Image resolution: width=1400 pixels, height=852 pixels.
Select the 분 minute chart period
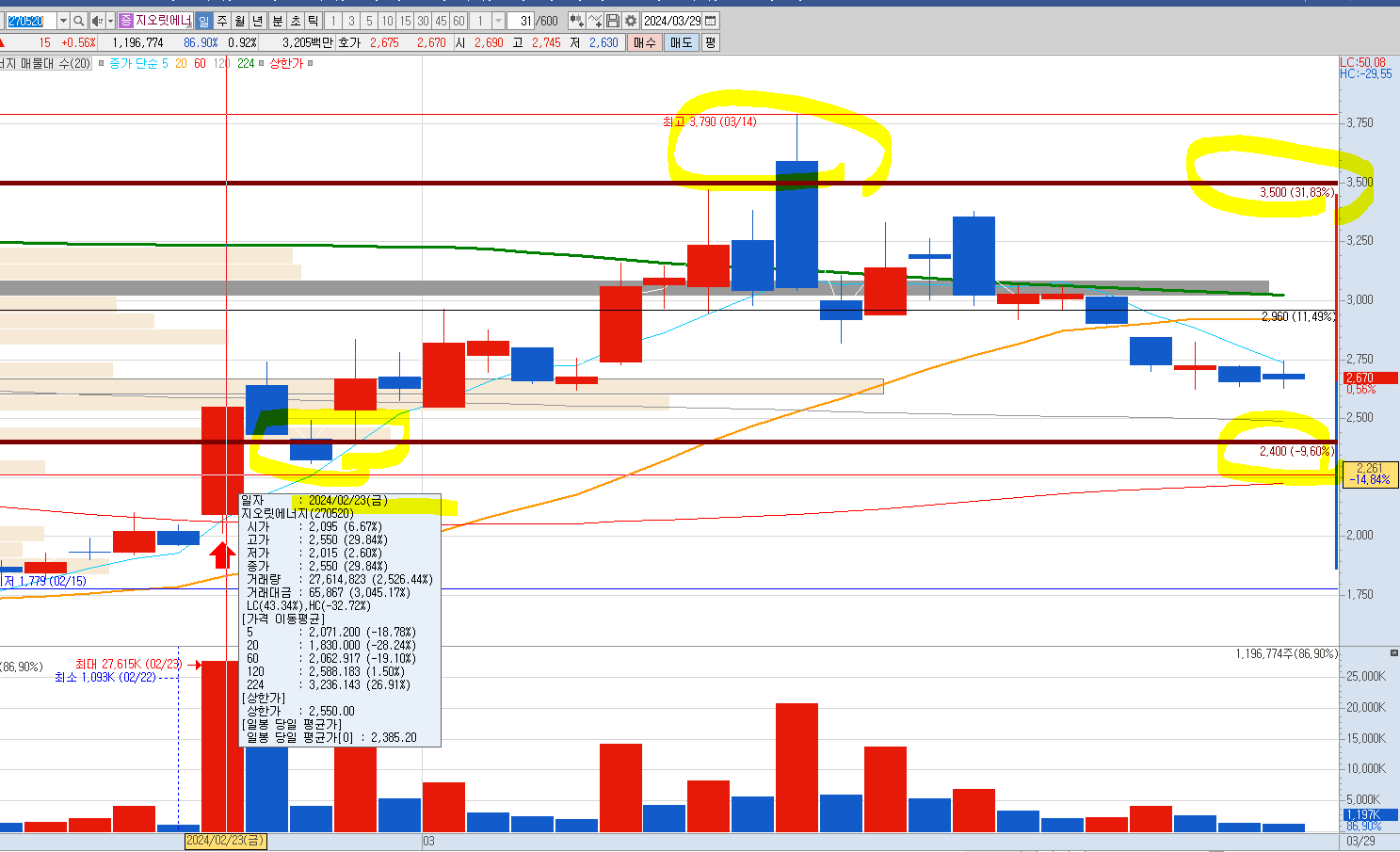[x=278, y=21]
